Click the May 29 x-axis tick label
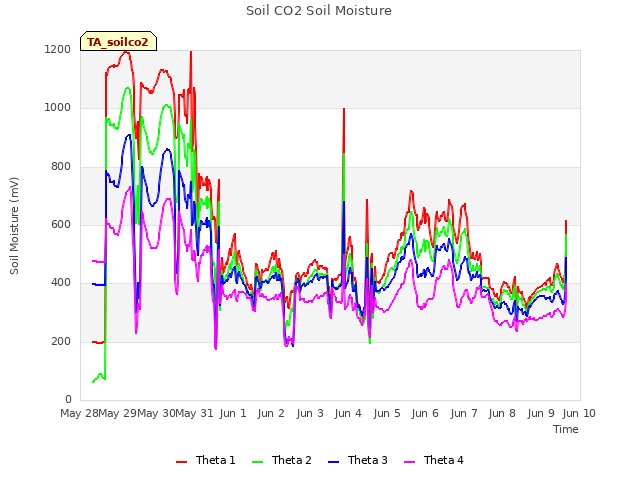This screenshot has width=640, height=480. coord(118,413)
